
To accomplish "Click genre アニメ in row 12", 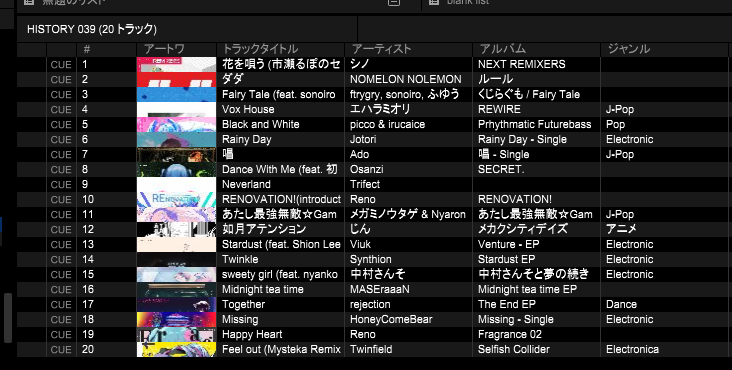I will pyautogui.click(x=621, y=229).
